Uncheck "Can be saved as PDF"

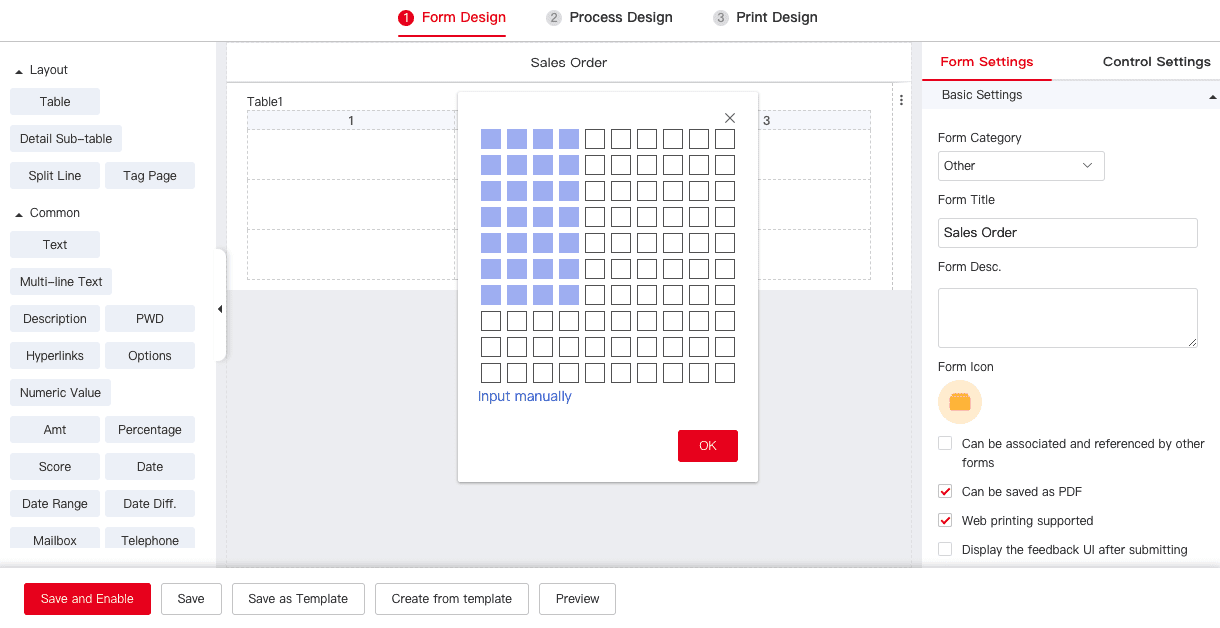click(x=944, y=491)
